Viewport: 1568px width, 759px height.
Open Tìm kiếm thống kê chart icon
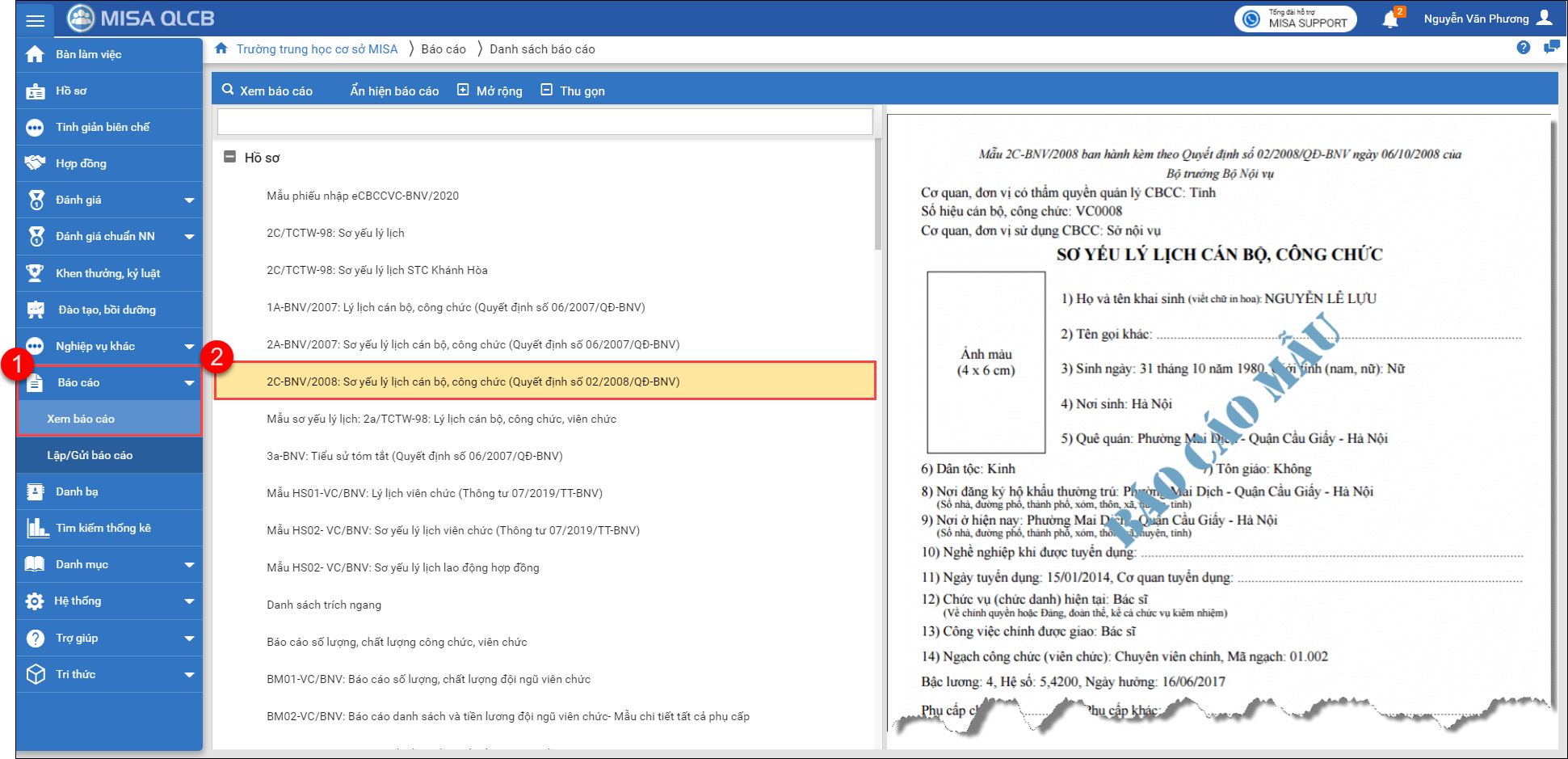36,528
